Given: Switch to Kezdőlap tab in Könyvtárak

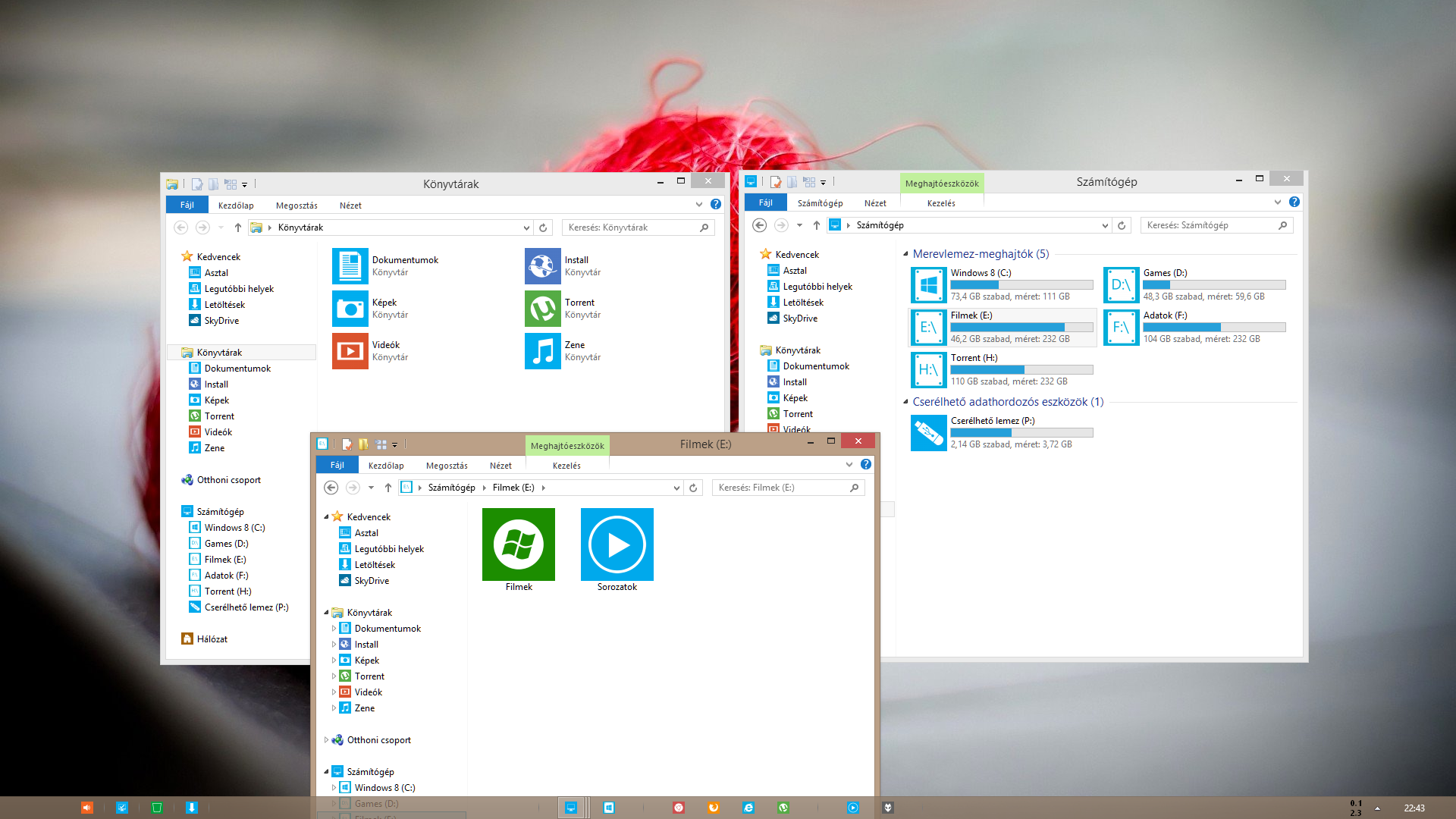Looking at the screenshot, I should (236, 206).
